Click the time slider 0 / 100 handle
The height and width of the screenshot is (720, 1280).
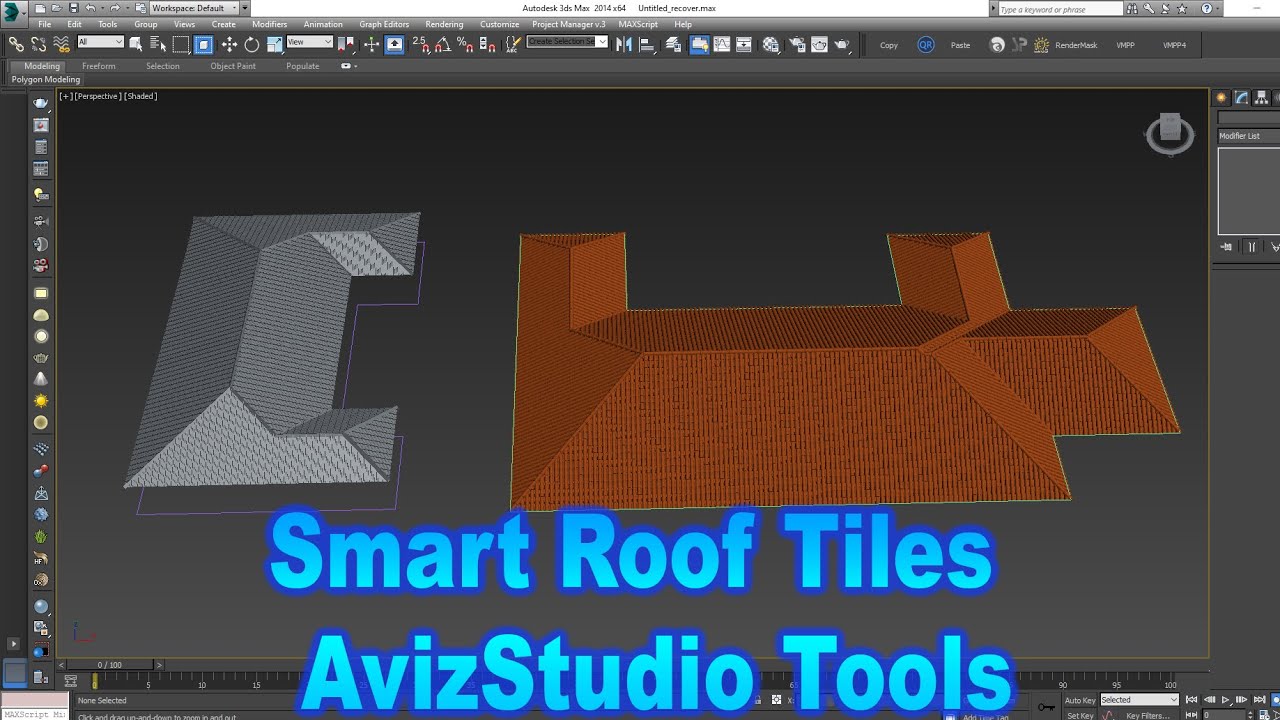point(109,665)
